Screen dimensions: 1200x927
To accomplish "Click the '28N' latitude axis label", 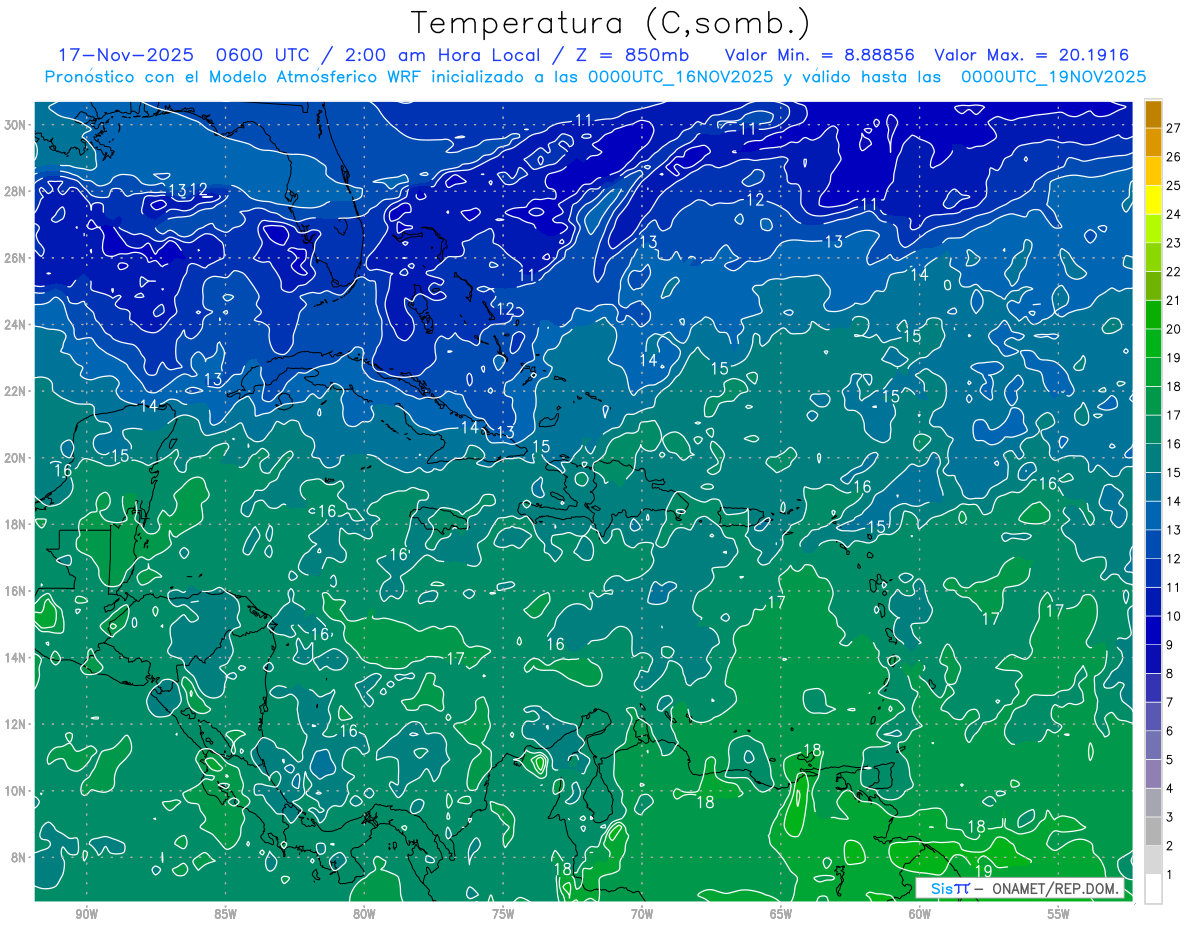I will click(x=16, y=191).
